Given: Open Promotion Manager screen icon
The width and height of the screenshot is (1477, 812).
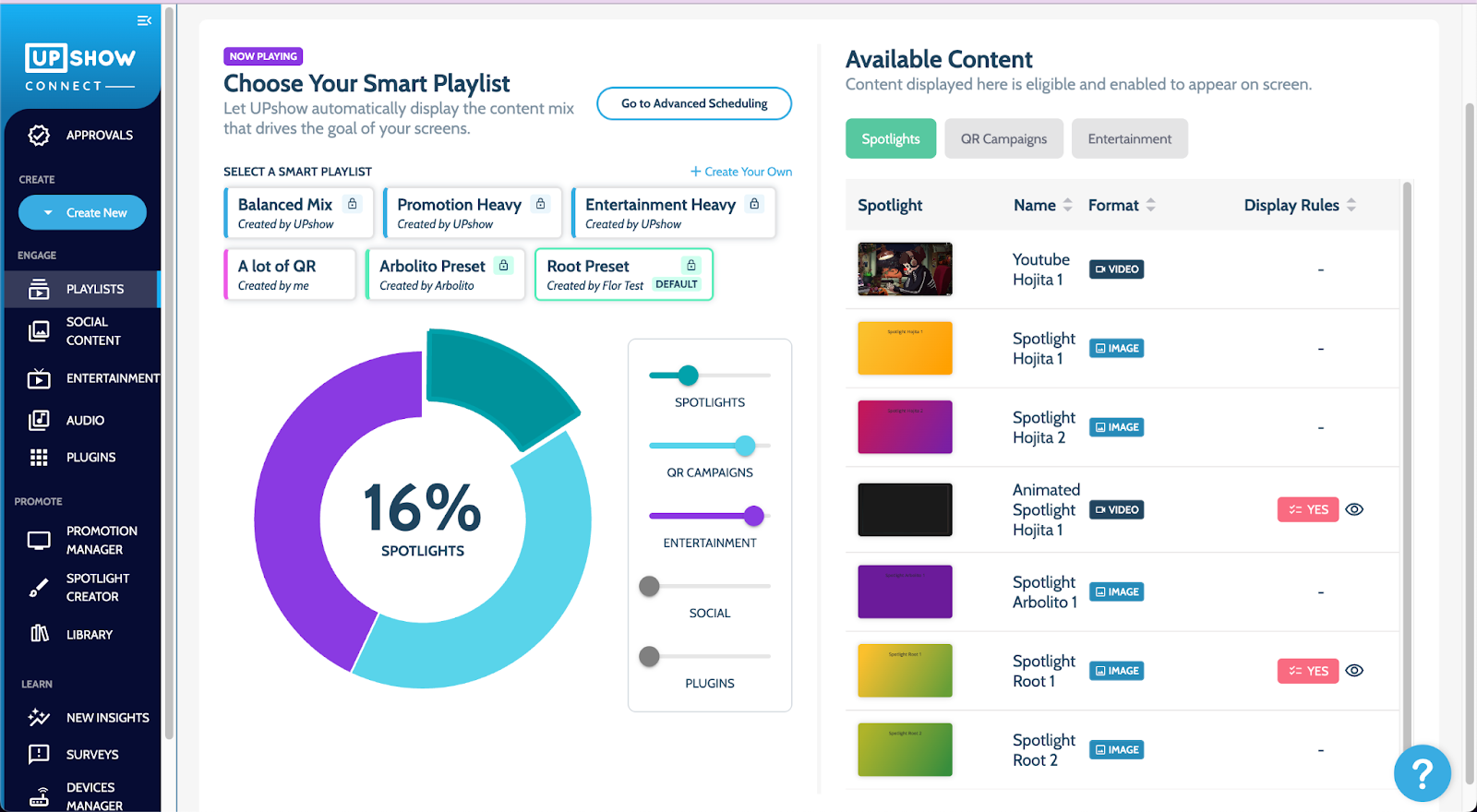Looking at the screenshot, I should [x=39, y=541].
